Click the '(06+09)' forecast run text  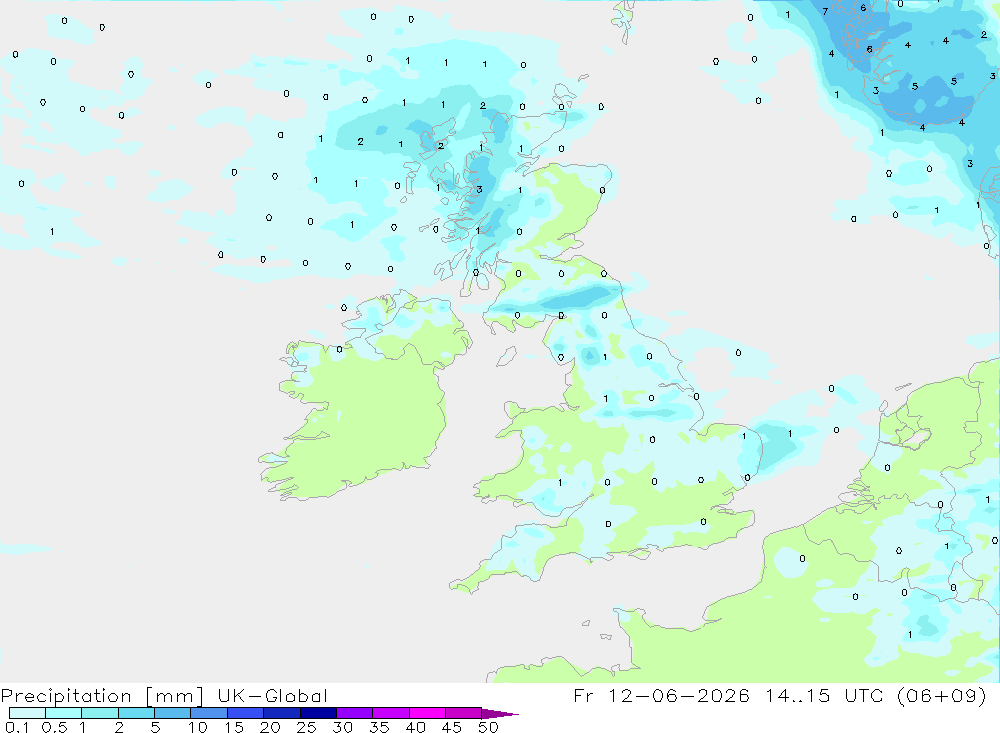[x=942, y=695]
